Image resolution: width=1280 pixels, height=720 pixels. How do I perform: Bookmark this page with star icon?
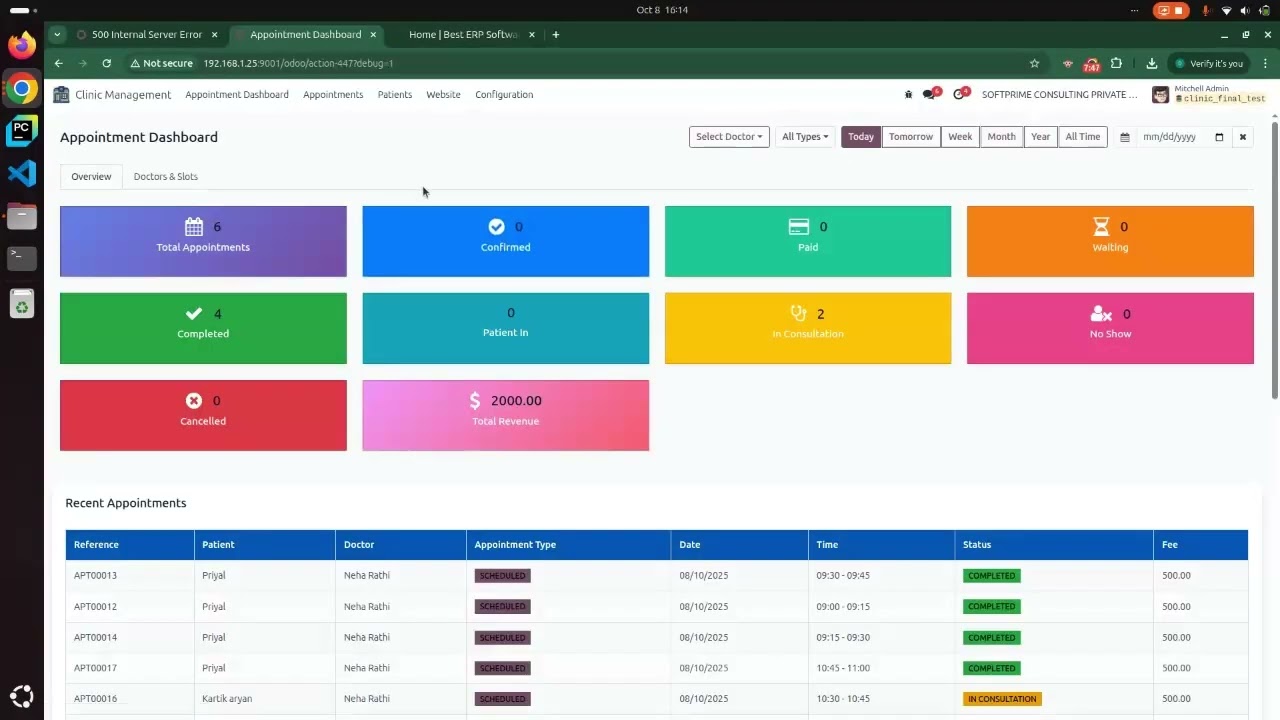coord(1034,63)
